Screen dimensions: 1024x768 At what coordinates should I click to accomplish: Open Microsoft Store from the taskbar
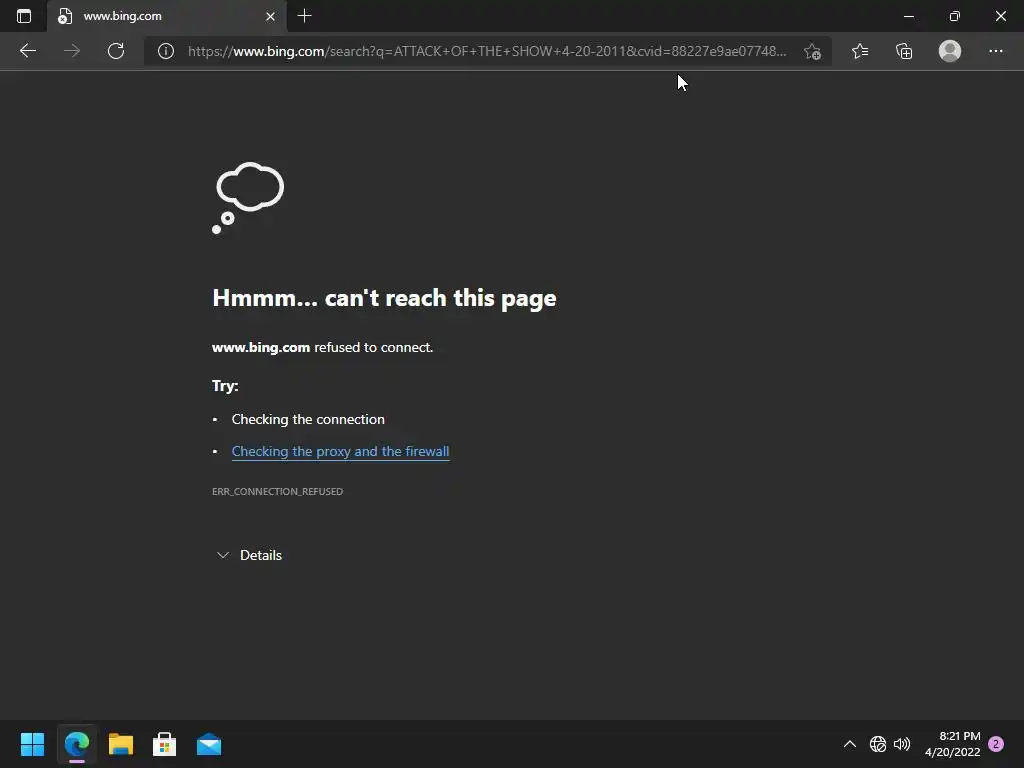tap(165, 744)
